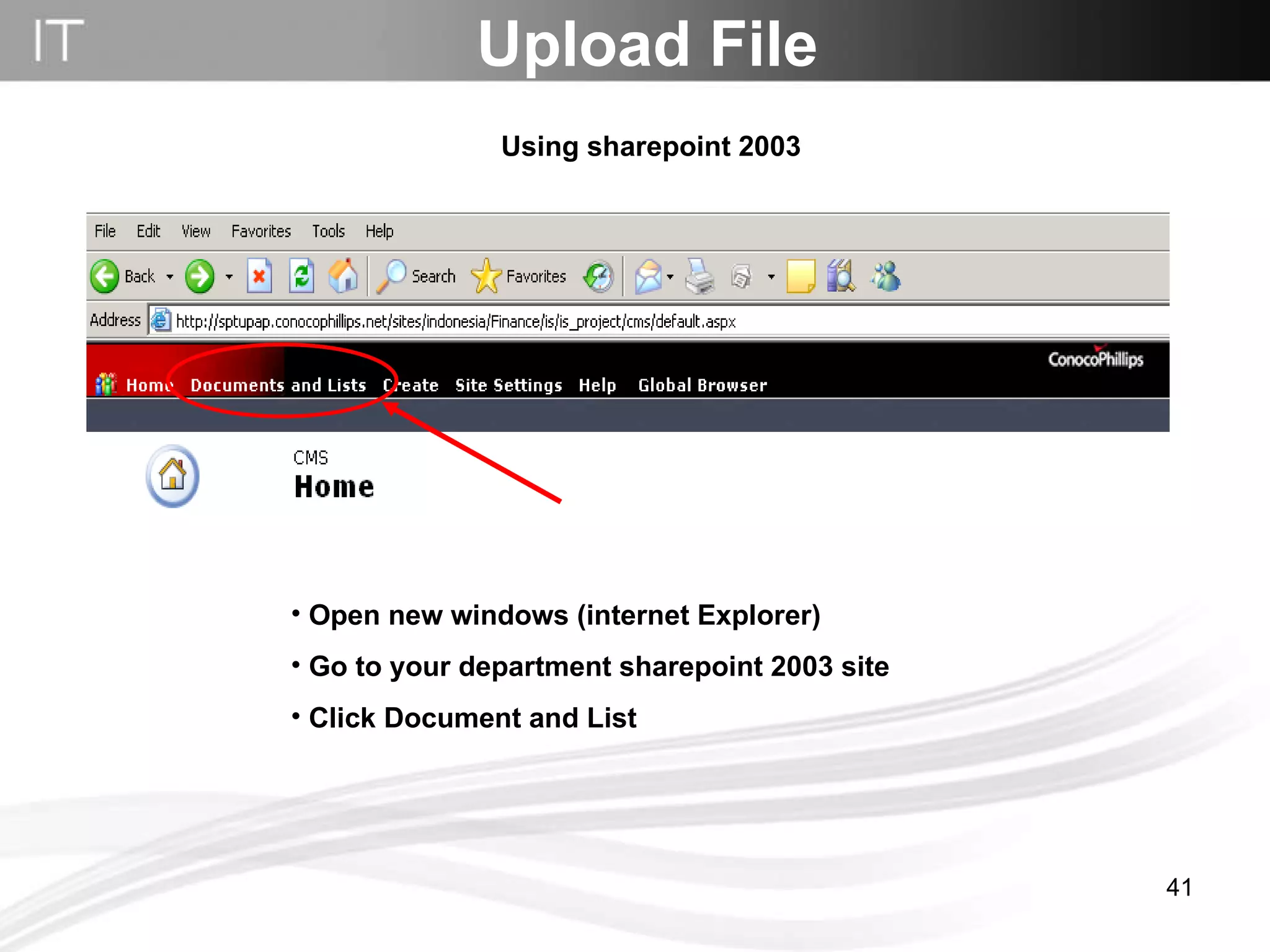
Task: Click the page icon in address bar
Action: coord(161,320)
